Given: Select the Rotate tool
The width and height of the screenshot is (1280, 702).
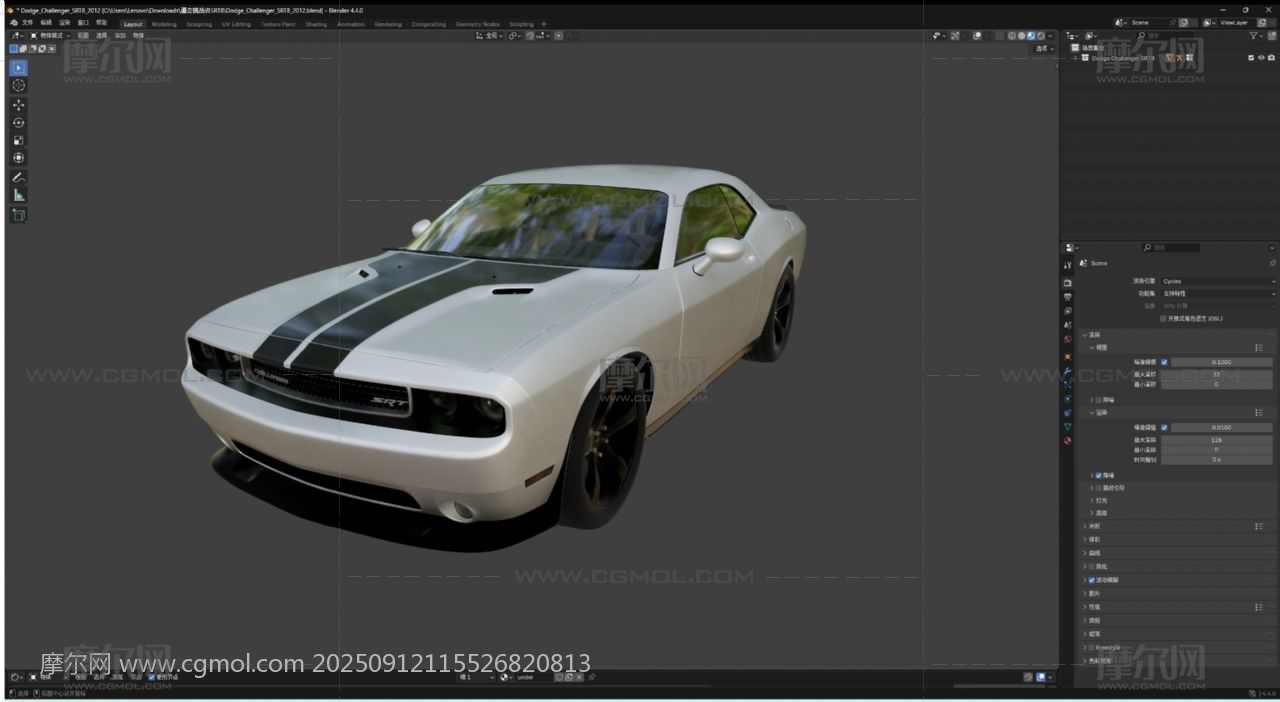Looking at the screenshot, I should 18,123.
